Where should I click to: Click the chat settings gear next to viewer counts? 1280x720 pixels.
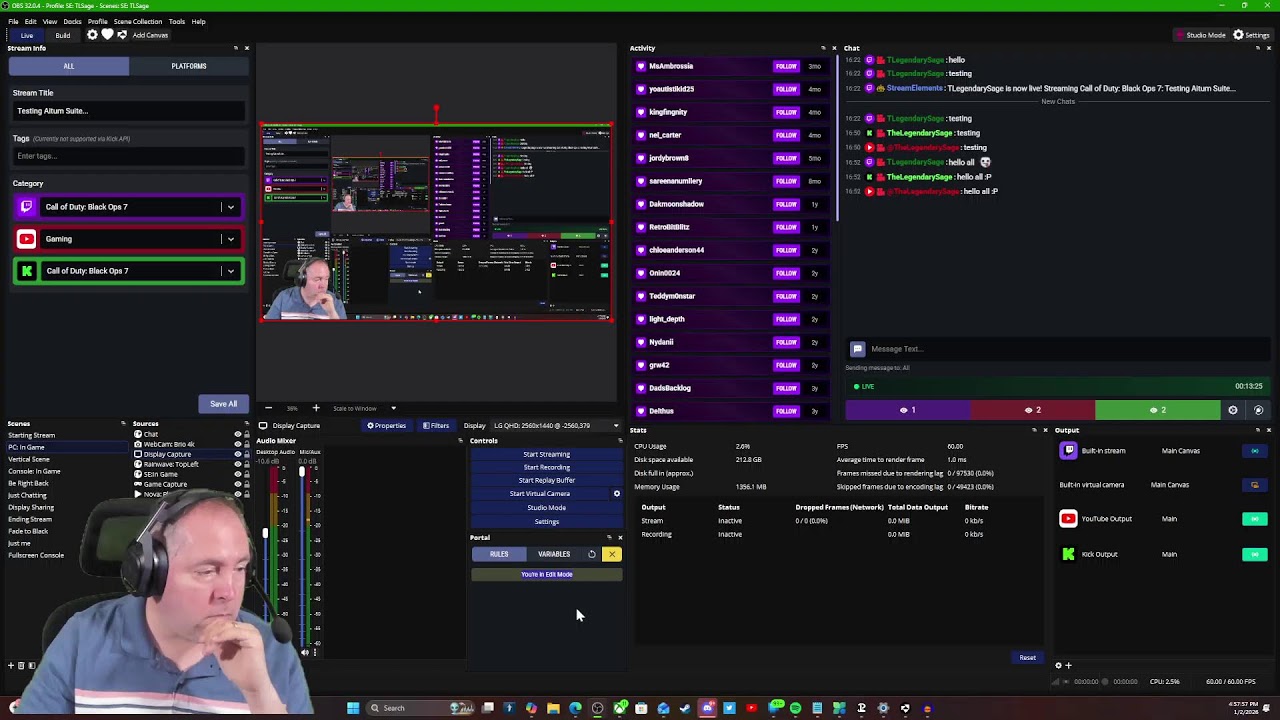pos(1233,410)
